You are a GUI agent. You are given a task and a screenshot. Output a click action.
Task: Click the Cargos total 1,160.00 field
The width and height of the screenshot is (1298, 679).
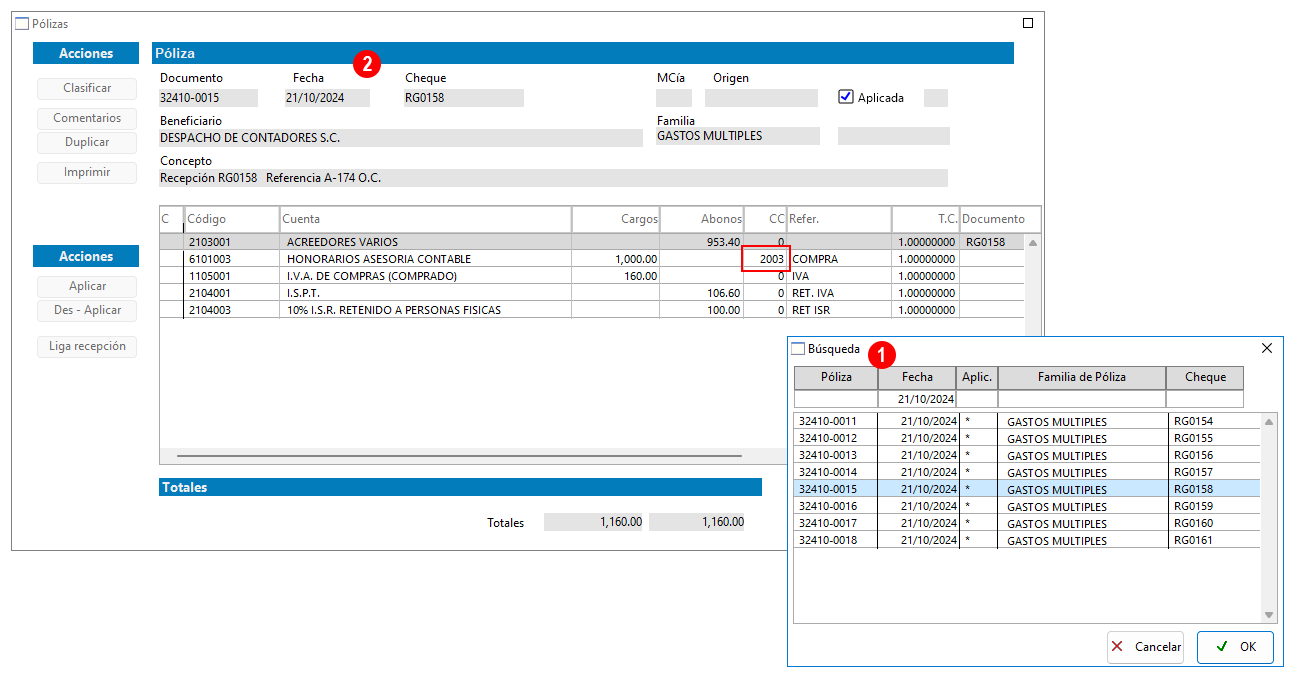click(x=594, y=522)
